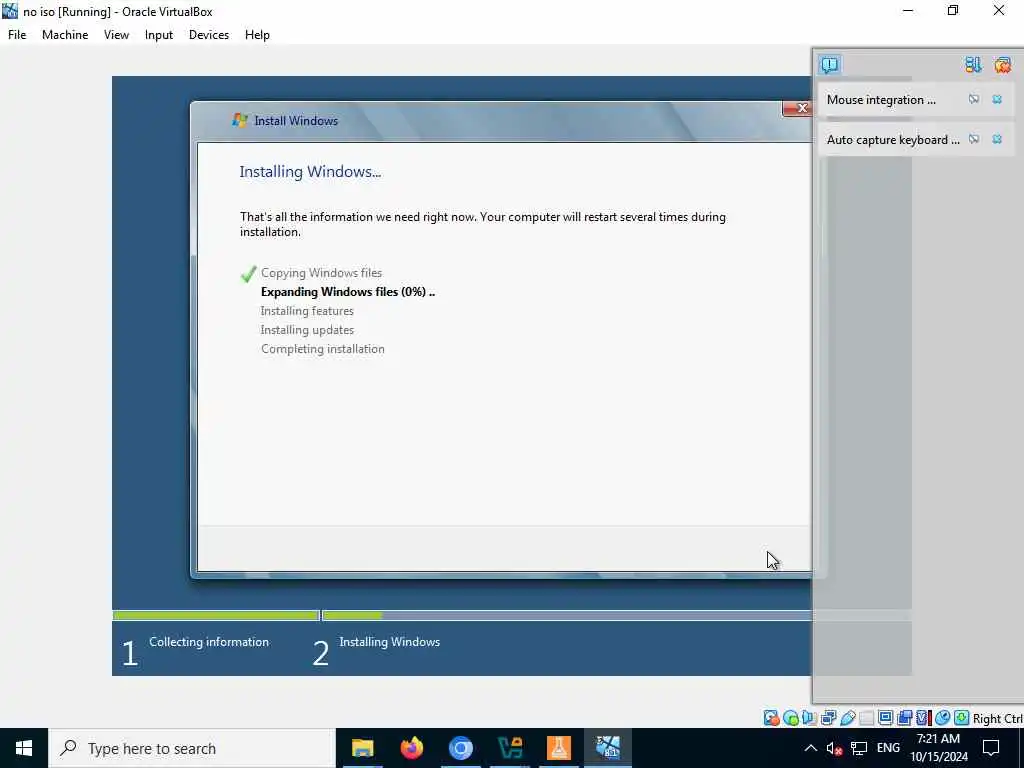1024x768 pixels.
Task: Click the mouse integration status icon
Action: (942, 718)
